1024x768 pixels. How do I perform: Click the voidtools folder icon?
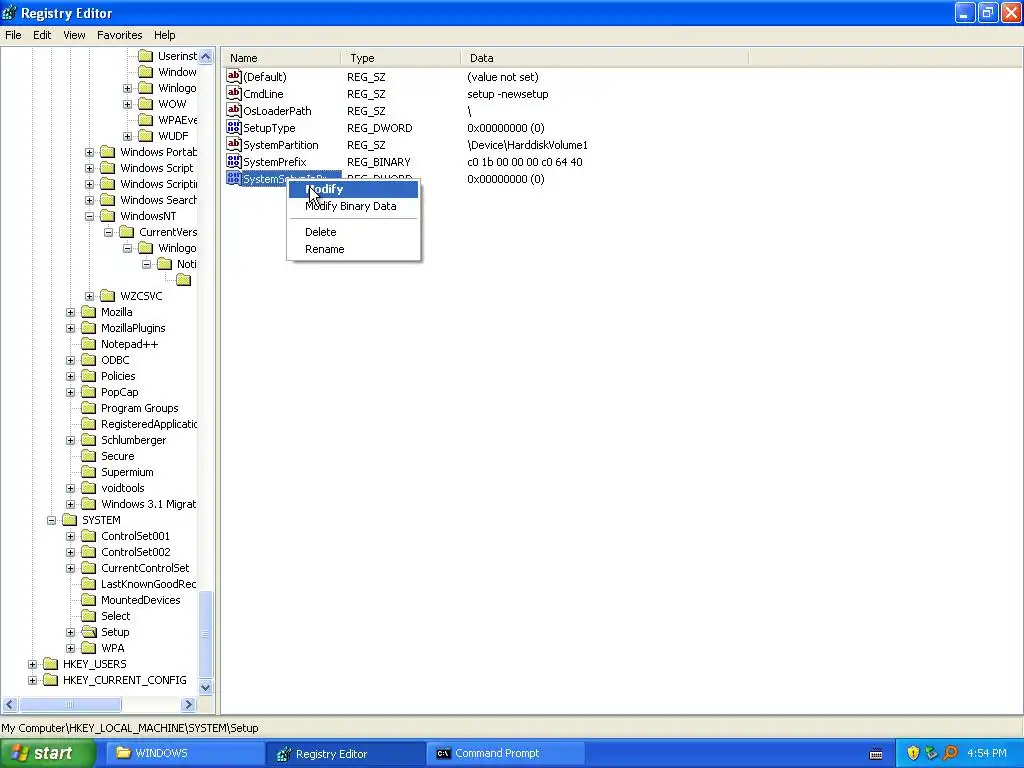coord(88,488)
